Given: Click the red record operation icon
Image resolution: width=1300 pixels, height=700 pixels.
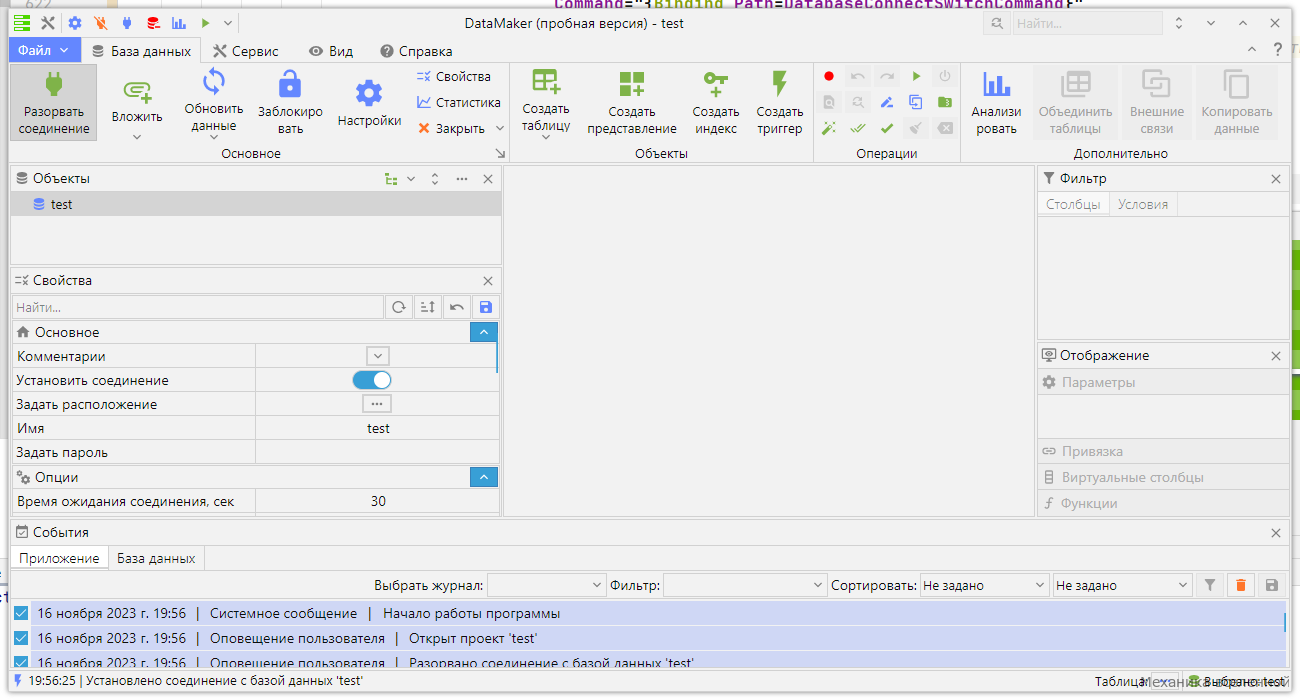Looking at the screenshot, I should pyautogui.click(x=829, y=76).
